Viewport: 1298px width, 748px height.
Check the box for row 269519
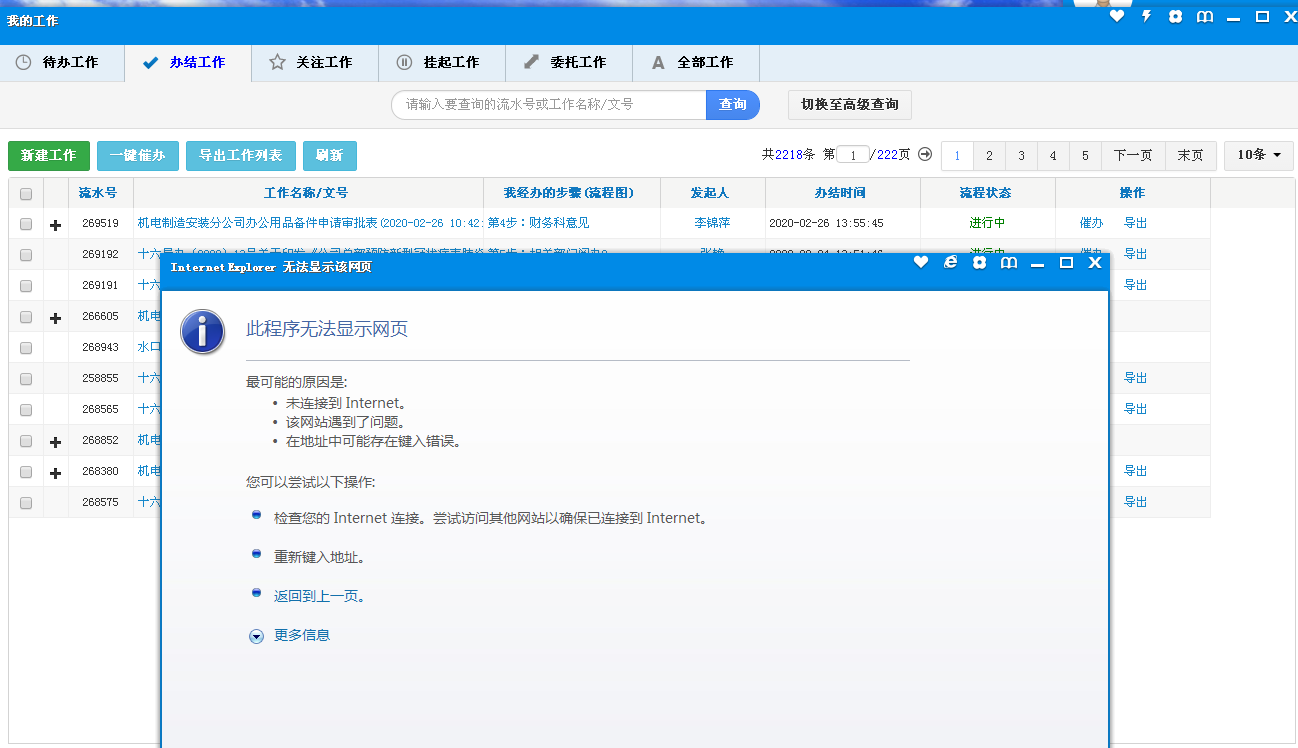26,224
